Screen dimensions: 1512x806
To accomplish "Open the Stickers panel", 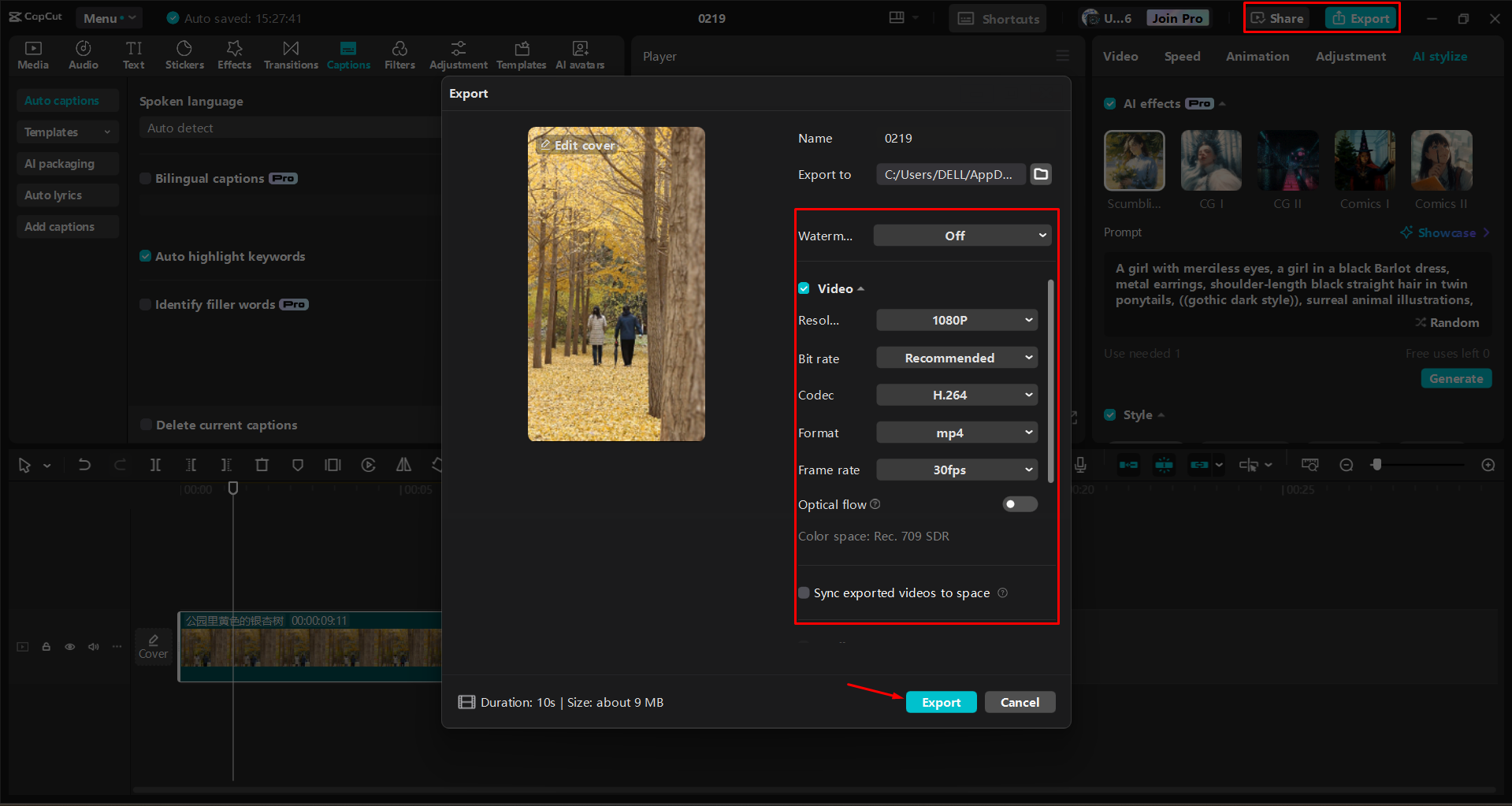I will (x=184, y=54).
